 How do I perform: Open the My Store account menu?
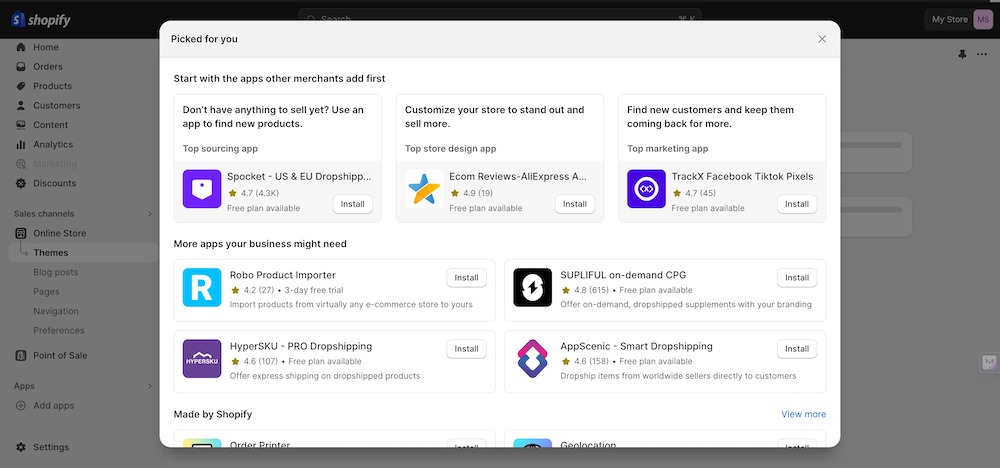point(959,19)
